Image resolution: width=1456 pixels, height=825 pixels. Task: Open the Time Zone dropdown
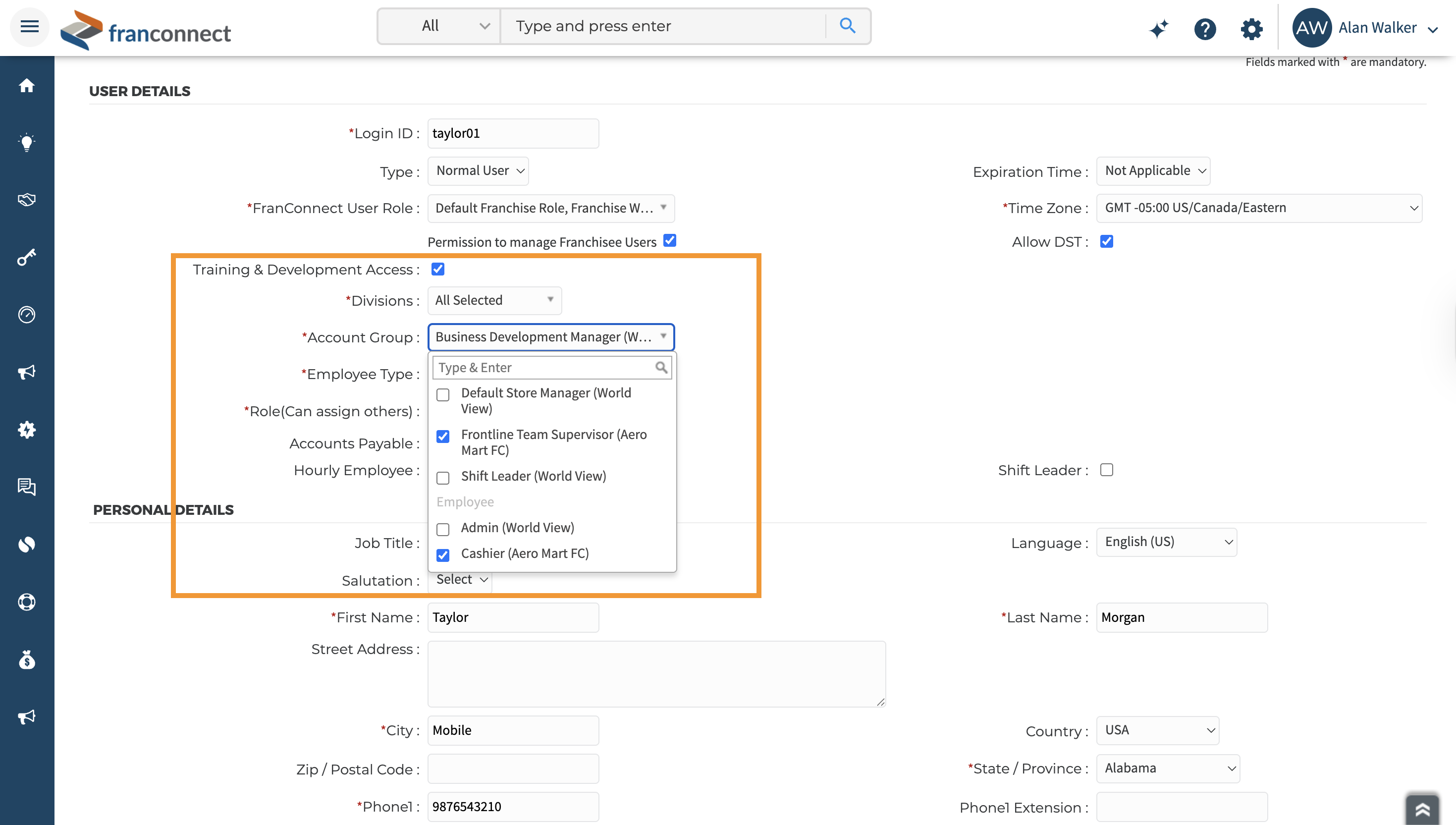point(1258,208)
